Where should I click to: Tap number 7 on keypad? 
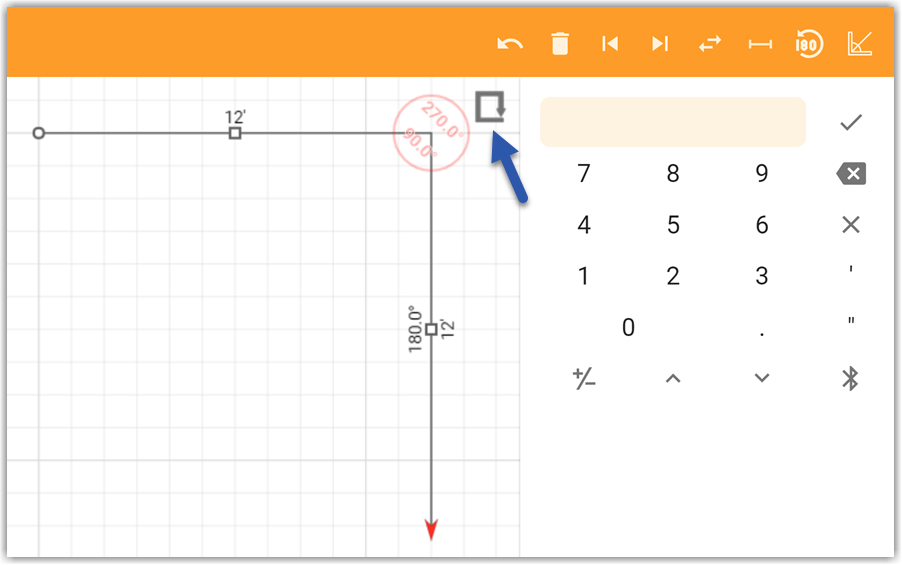pos(584,173)
